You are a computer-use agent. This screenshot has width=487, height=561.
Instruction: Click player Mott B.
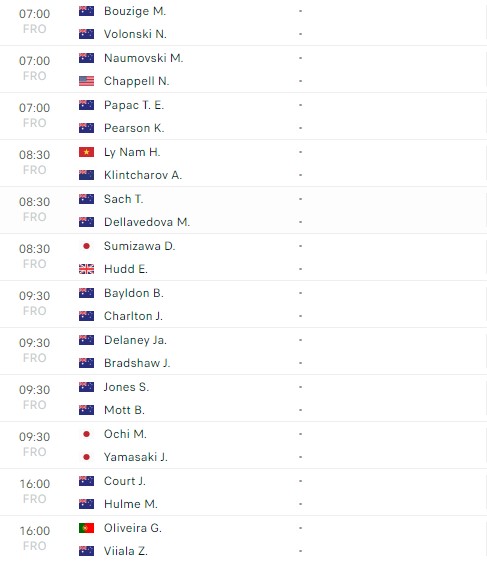(124, 410)
